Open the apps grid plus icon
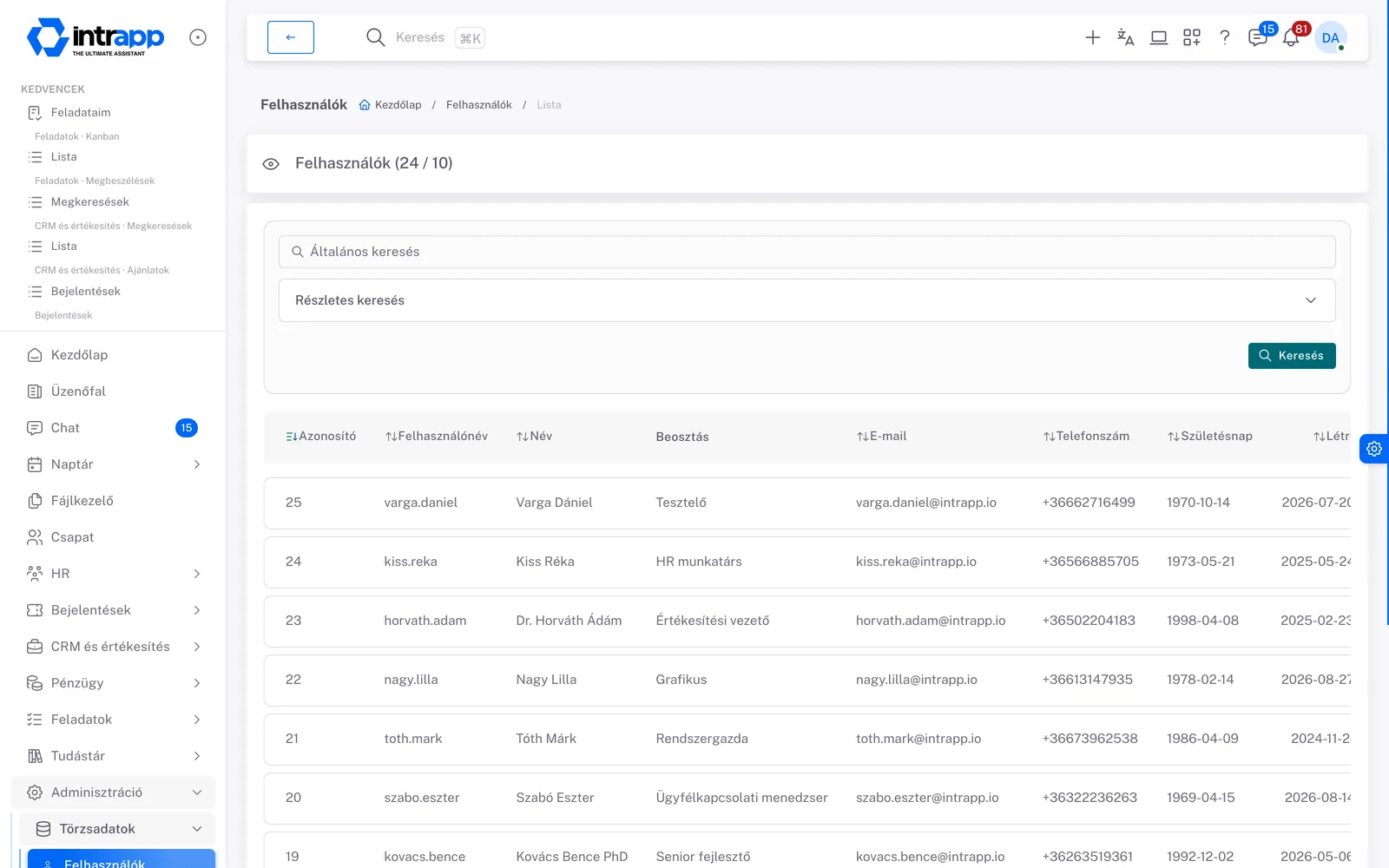Screen dimensions: 1389x868 pyautogui.click(x=1192, y=37)
